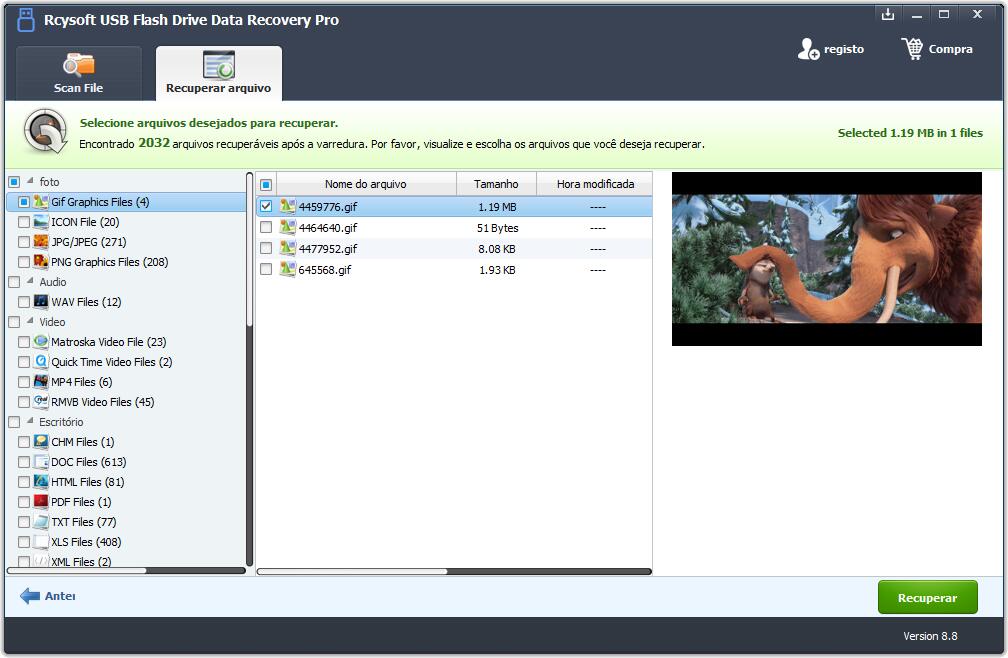Collapse the Audio tree group
The height and width of the screenshot is (658, 1008).
[30, 281]
